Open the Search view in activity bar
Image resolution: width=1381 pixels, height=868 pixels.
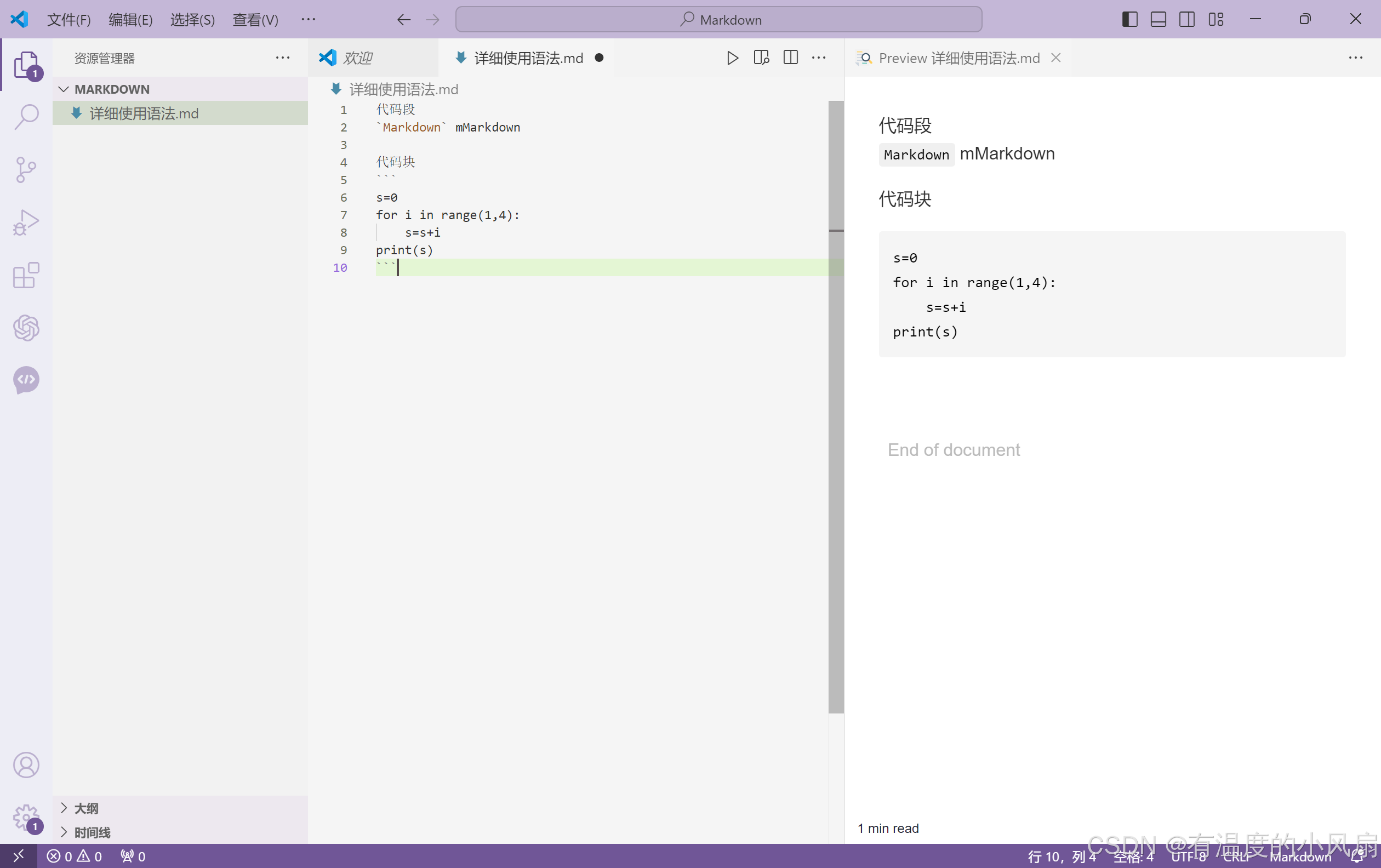tap(26, 116)
